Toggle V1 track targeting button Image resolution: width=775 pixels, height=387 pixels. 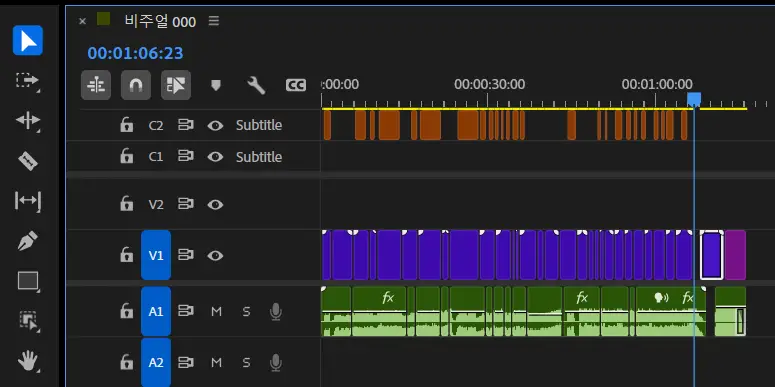tap(156, 255)
